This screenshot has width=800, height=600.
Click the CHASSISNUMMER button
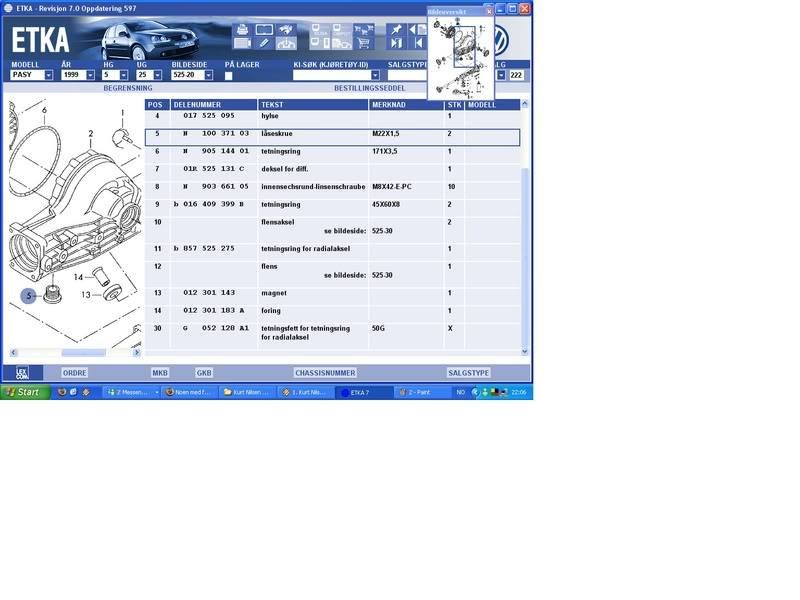tap(325, 372)
